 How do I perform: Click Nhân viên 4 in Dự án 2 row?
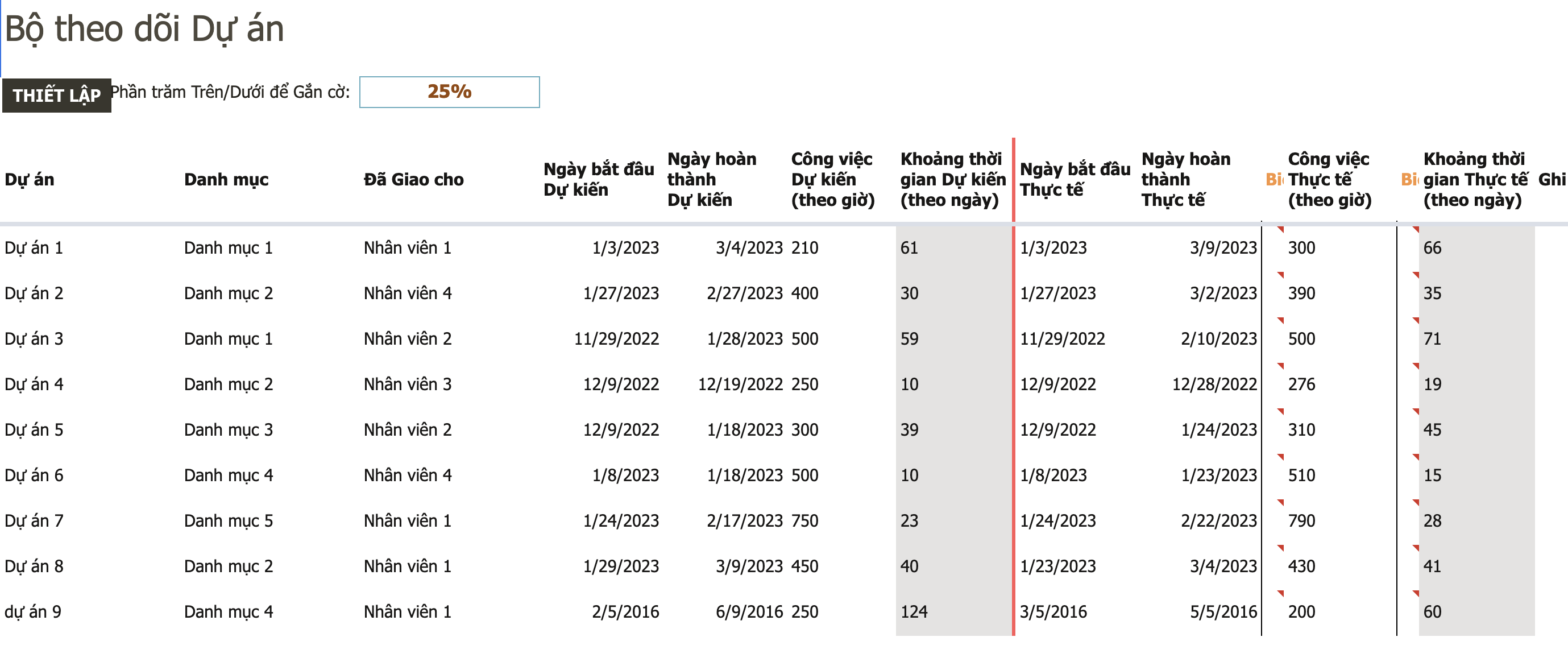click(x=408, y=293)
